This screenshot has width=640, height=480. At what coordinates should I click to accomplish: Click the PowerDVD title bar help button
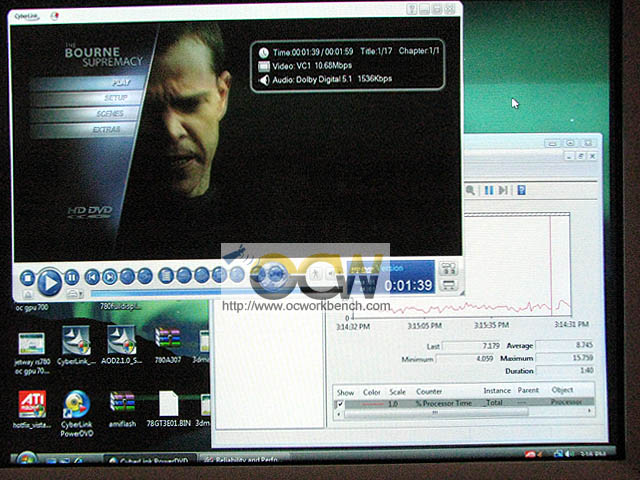pyautogui.click(x=412, y=9)
